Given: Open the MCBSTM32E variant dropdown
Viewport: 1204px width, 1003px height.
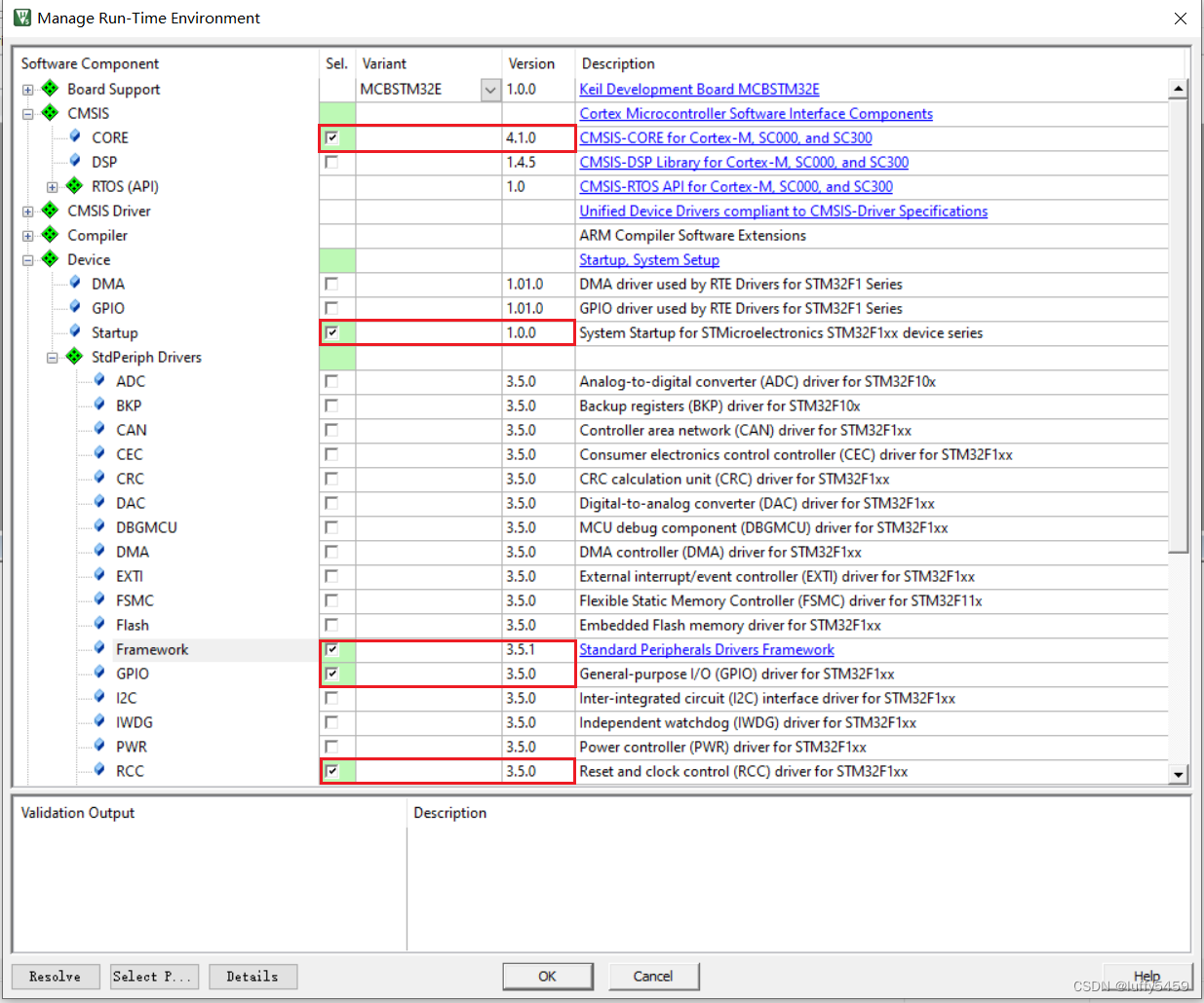Looking at the screenshot, I should (490, 90).
